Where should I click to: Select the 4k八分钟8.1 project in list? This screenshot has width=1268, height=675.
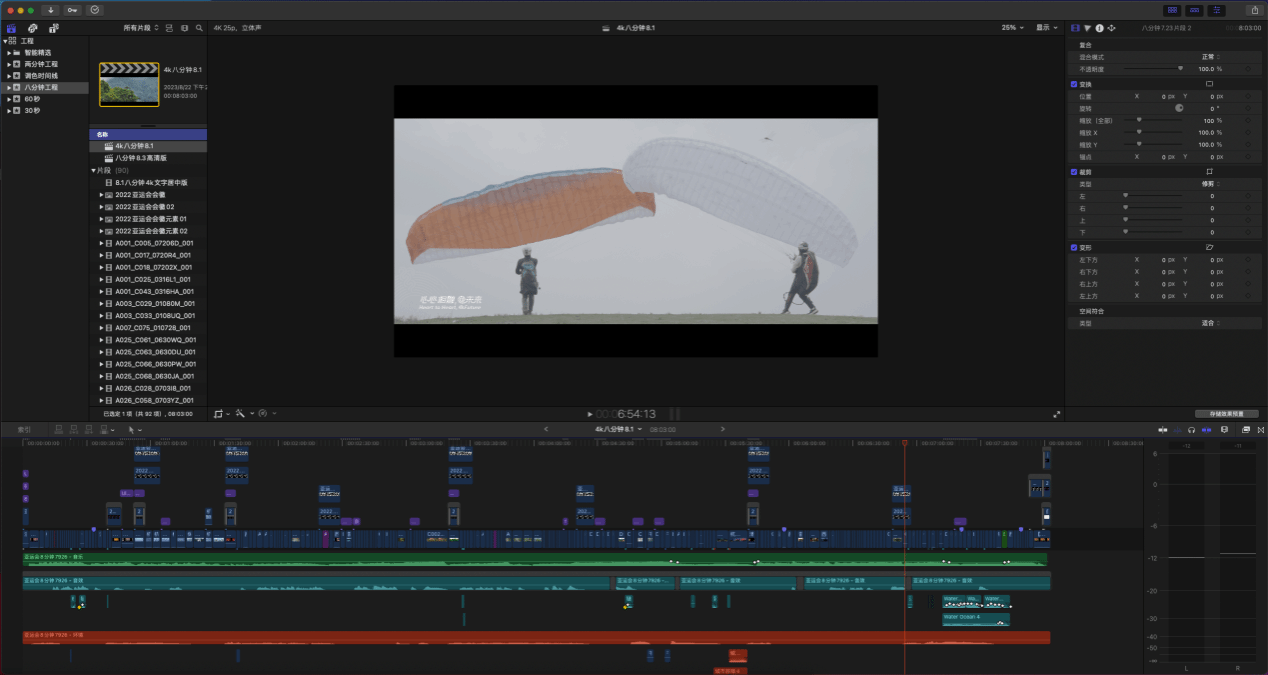tap(133, 146)
